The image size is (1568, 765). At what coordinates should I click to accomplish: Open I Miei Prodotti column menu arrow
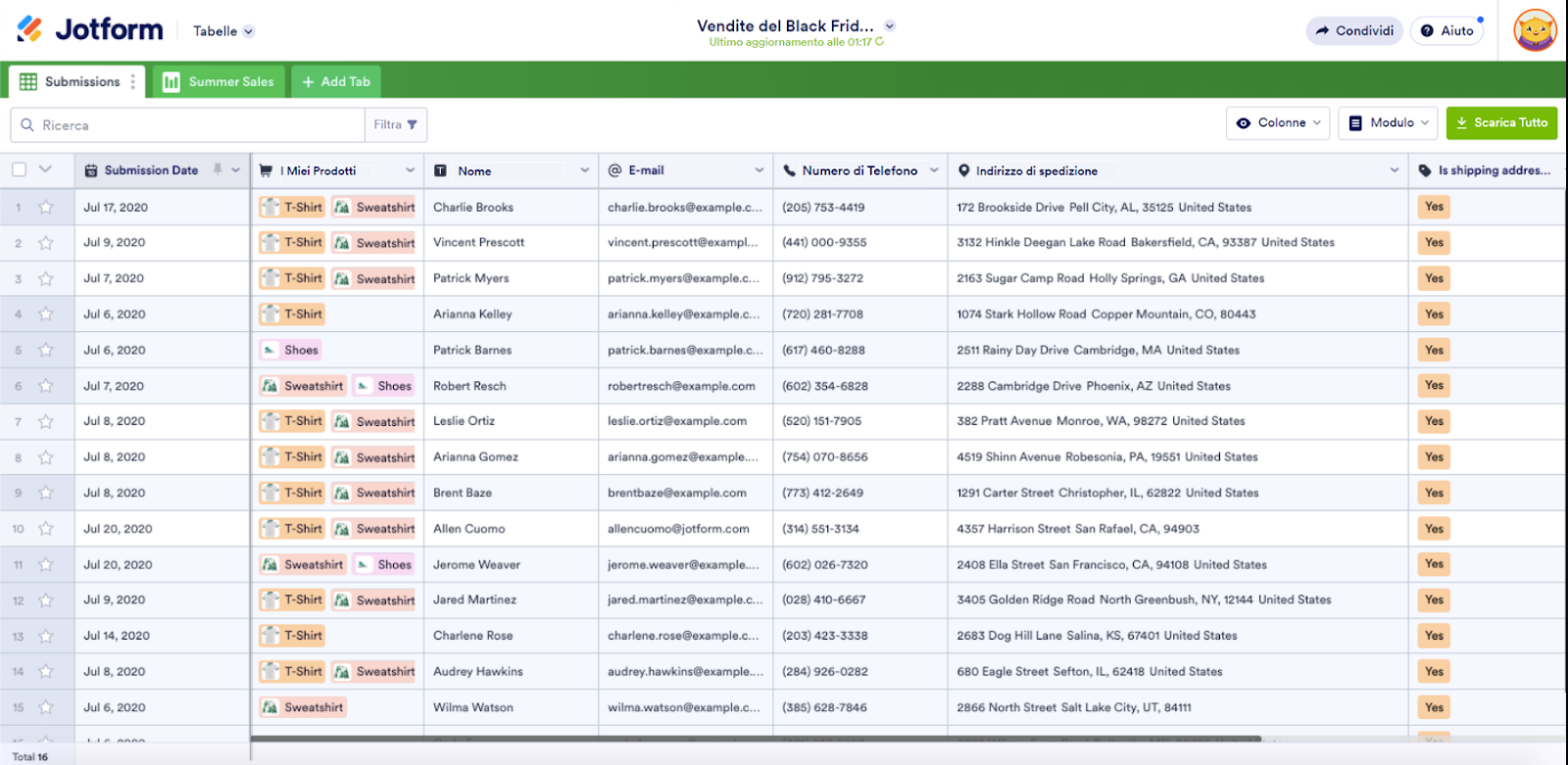(410, 170)
